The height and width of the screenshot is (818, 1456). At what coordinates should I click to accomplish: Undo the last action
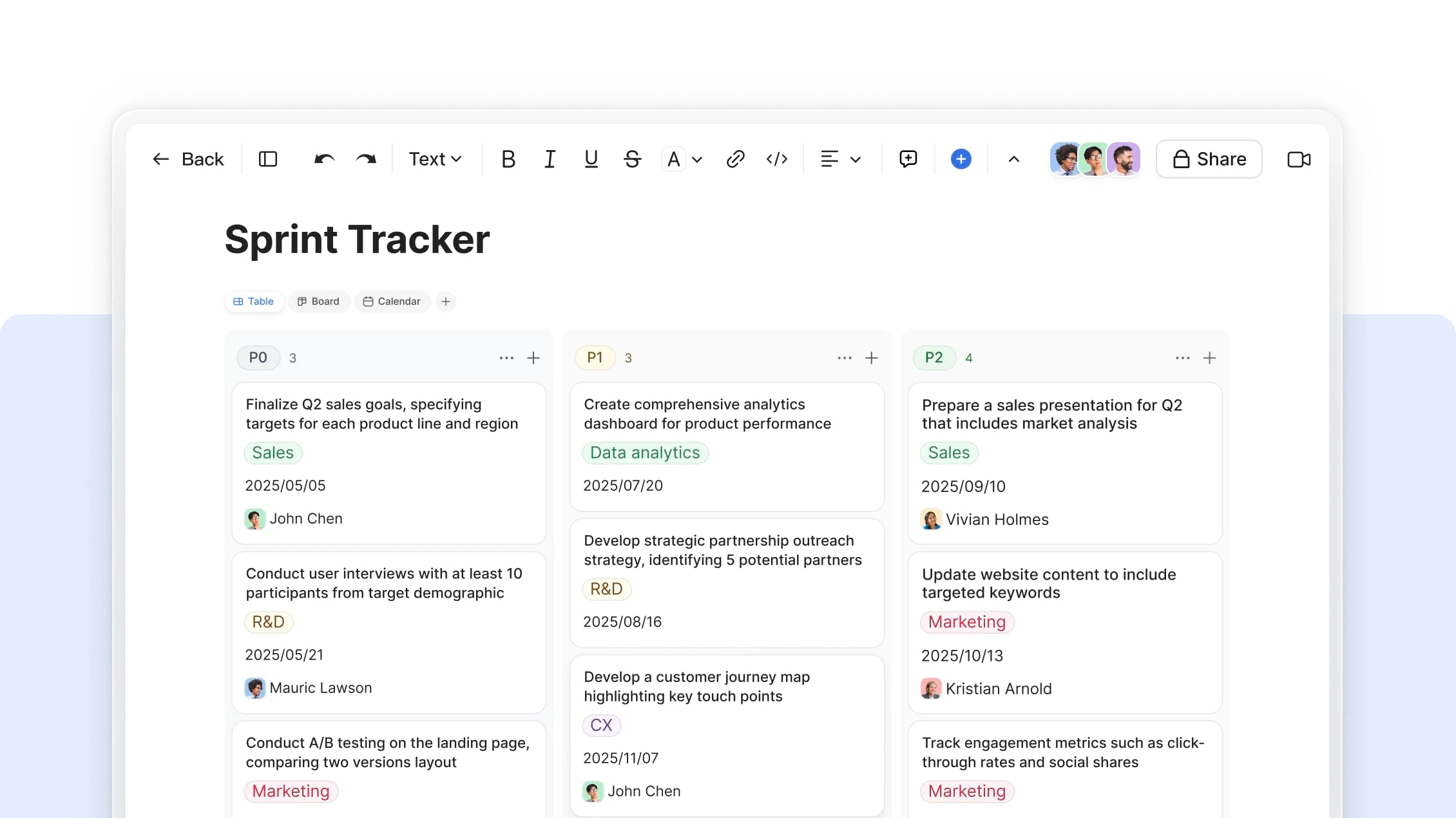pyautogui.click(x=324, y=159)
